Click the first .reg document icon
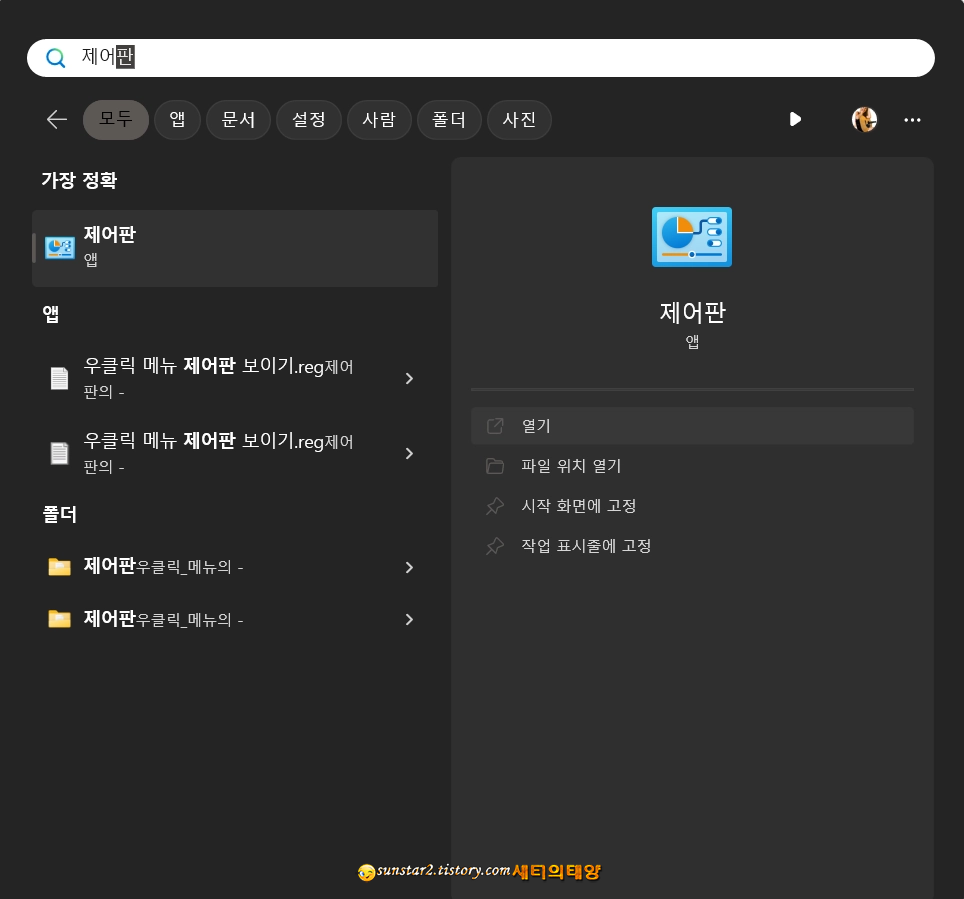This screenshot has height=899, width=964. 59,378
